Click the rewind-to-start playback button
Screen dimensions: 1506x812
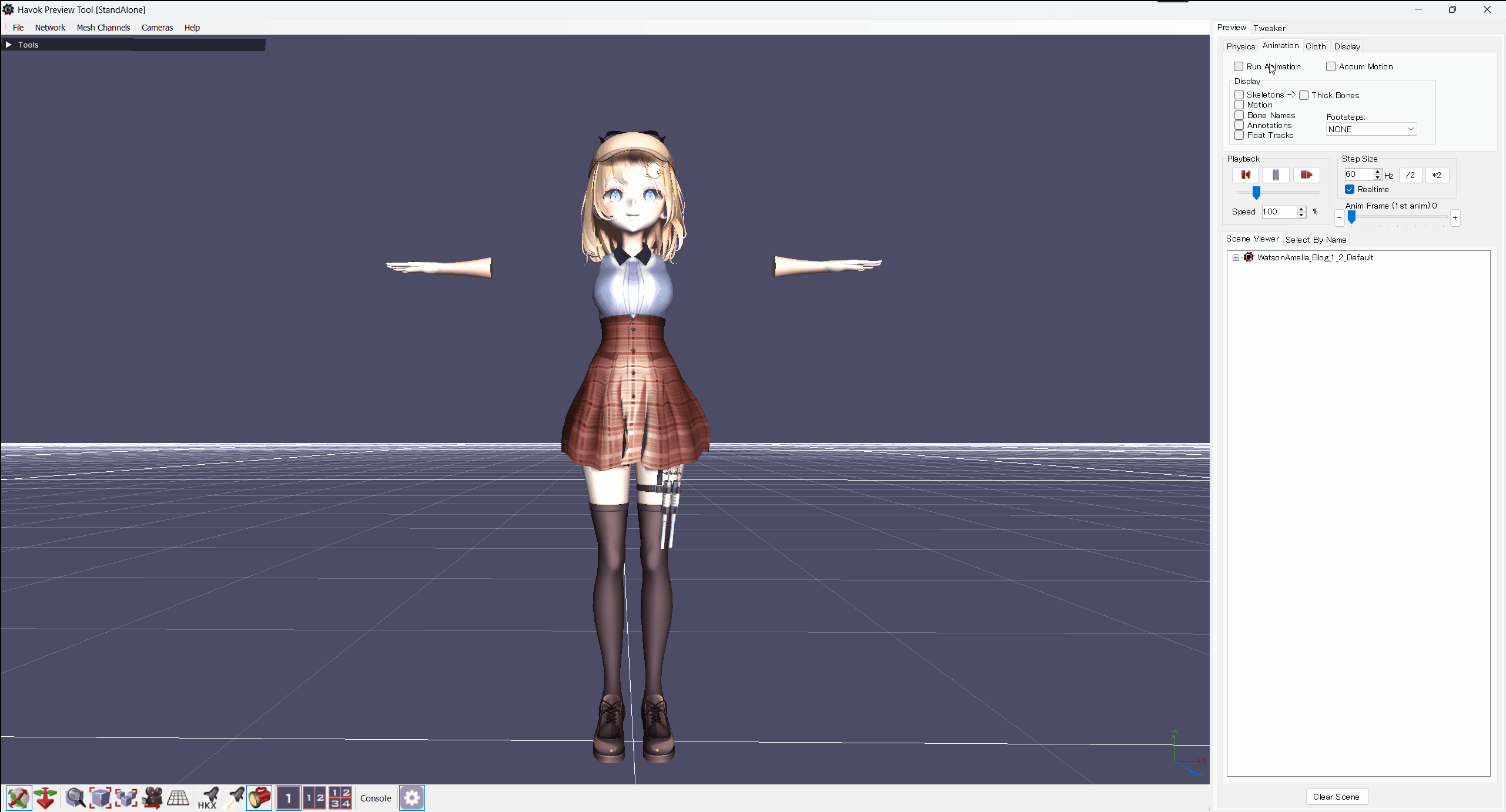pos(1245,175)
